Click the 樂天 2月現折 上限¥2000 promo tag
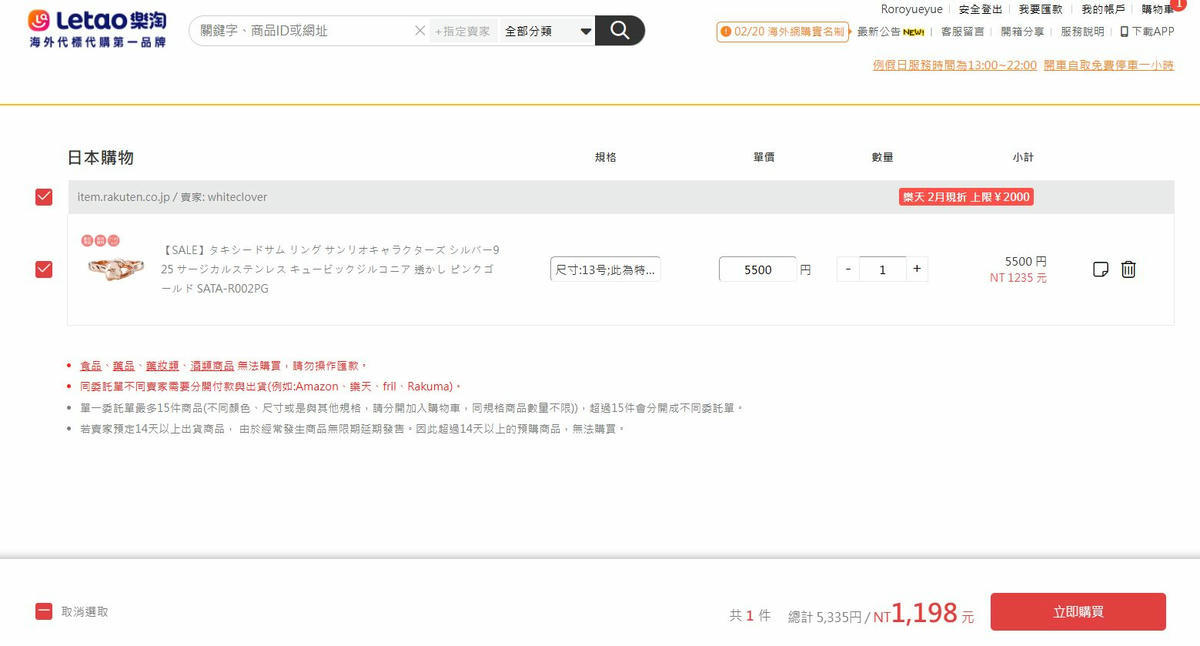The height and width of the screenshot is (646, 1200). coord(966,197)
